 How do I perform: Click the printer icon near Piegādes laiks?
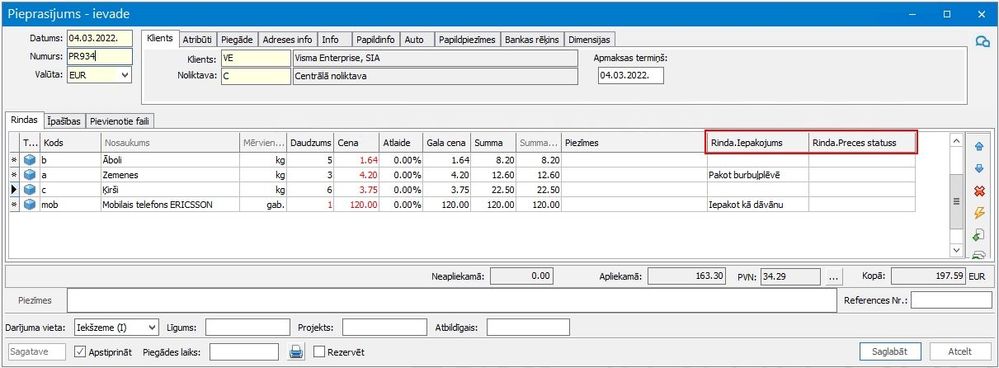click(x=296, y=351)
